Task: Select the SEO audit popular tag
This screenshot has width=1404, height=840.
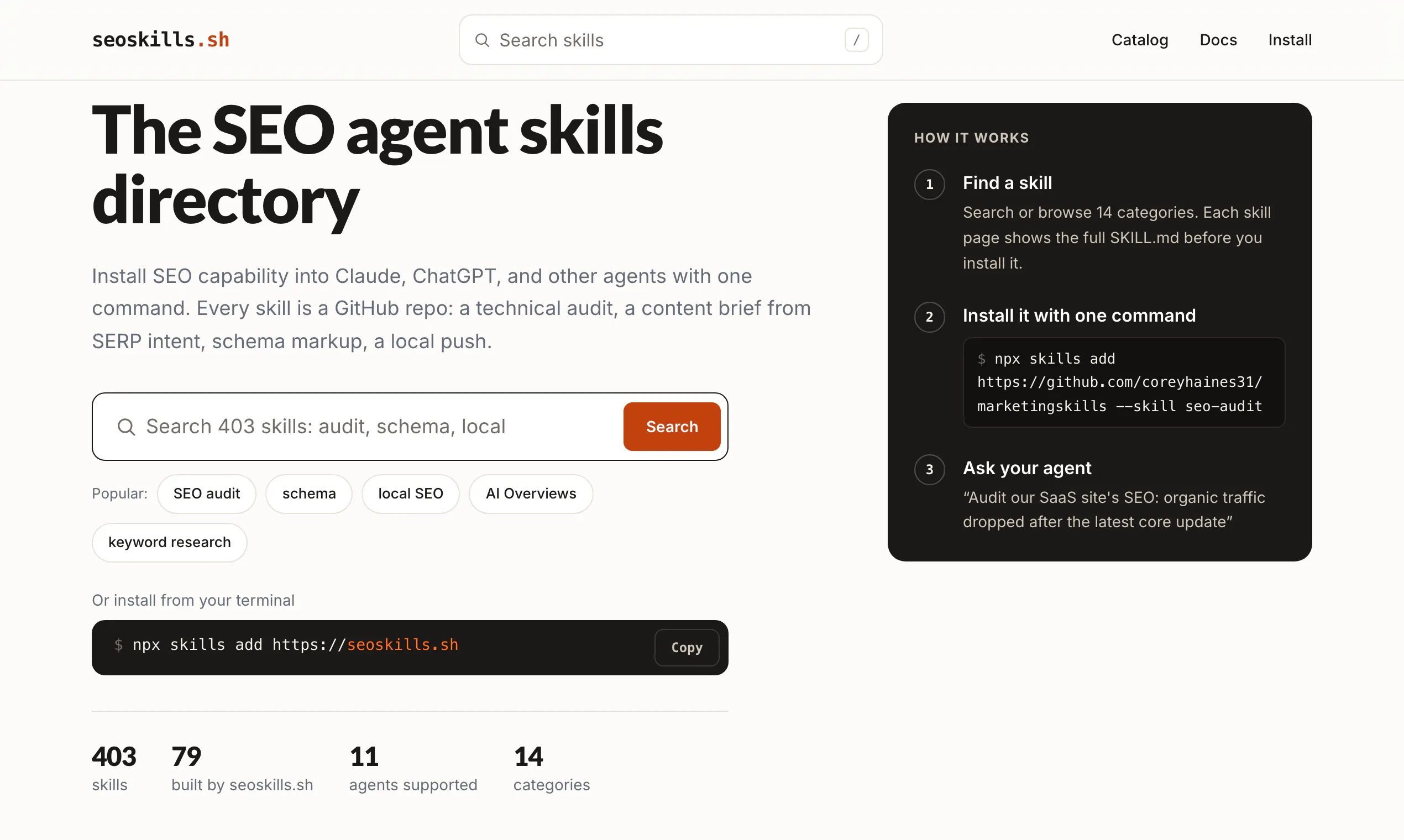Action: pos(207,494)
